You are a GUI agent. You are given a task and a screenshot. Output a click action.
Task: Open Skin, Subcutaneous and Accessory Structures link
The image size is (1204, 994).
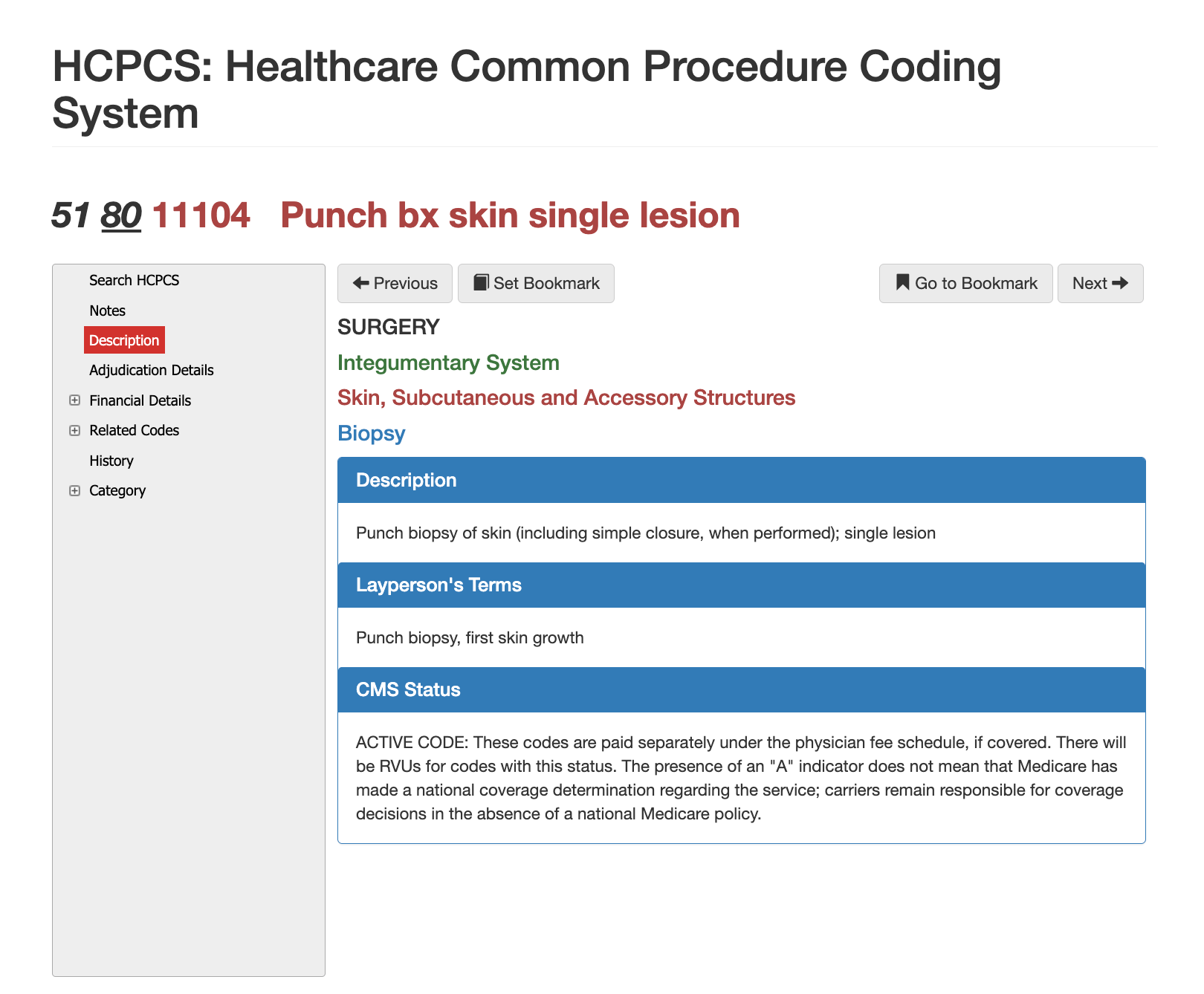coord(566,397)
